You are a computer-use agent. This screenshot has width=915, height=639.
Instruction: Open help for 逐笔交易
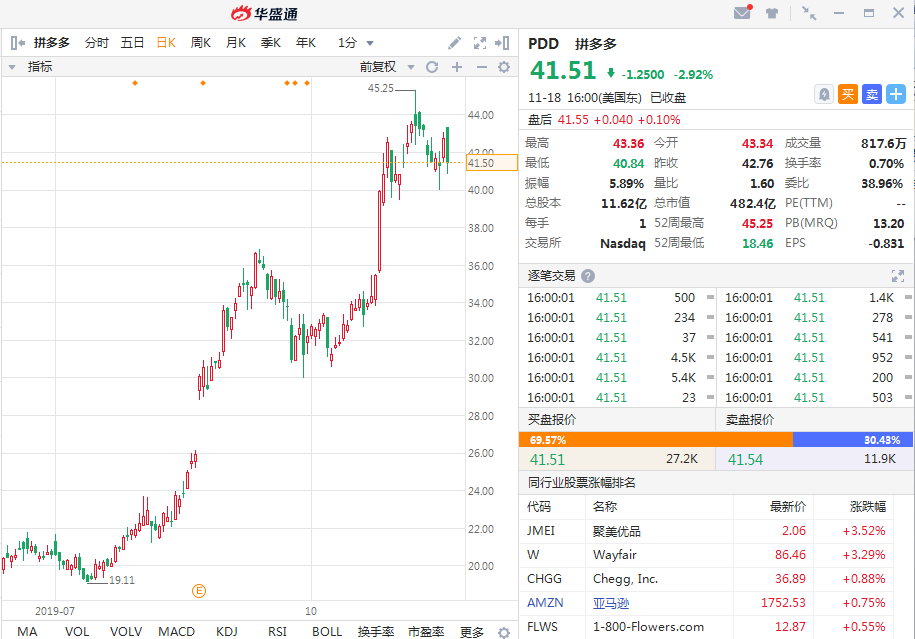pyautogui.click(x=588, y=276)
